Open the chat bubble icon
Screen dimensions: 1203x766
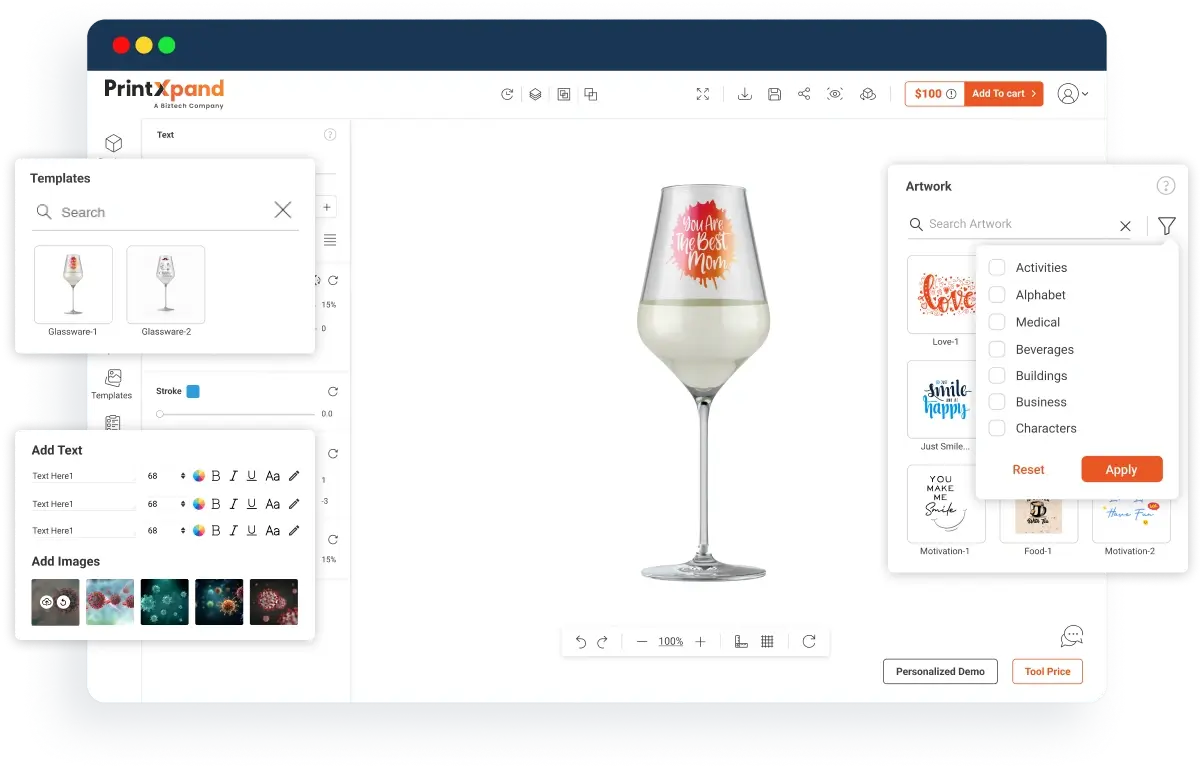coord(1072,636)
